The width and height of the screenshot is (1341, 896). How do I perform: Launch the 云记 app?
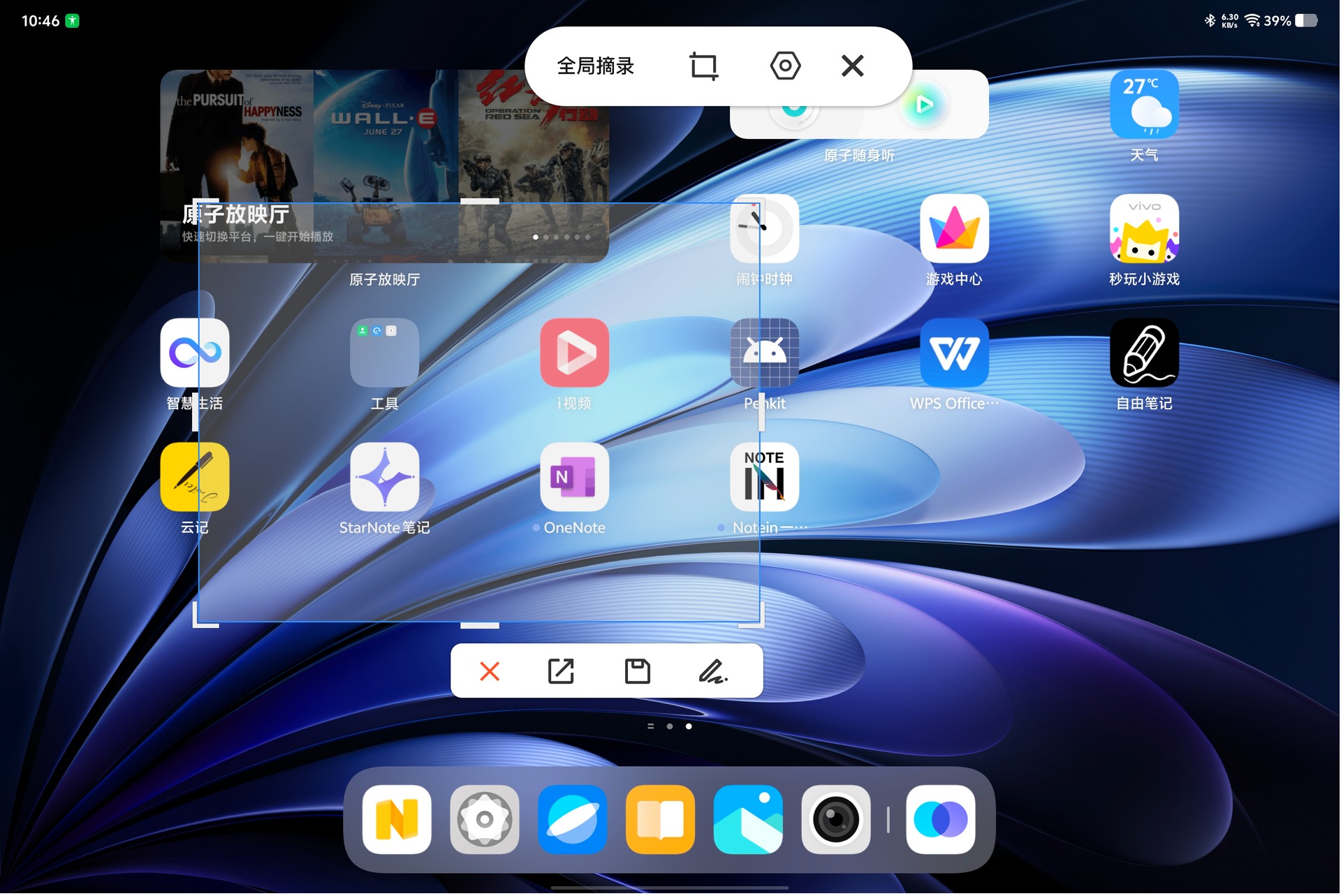[195, 477]
